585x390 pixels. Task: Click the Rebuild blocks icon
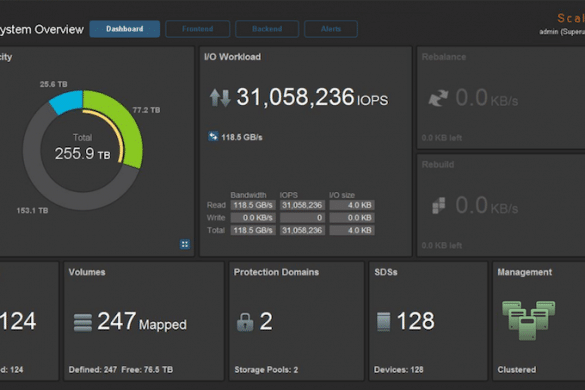[x=439, y=205]
